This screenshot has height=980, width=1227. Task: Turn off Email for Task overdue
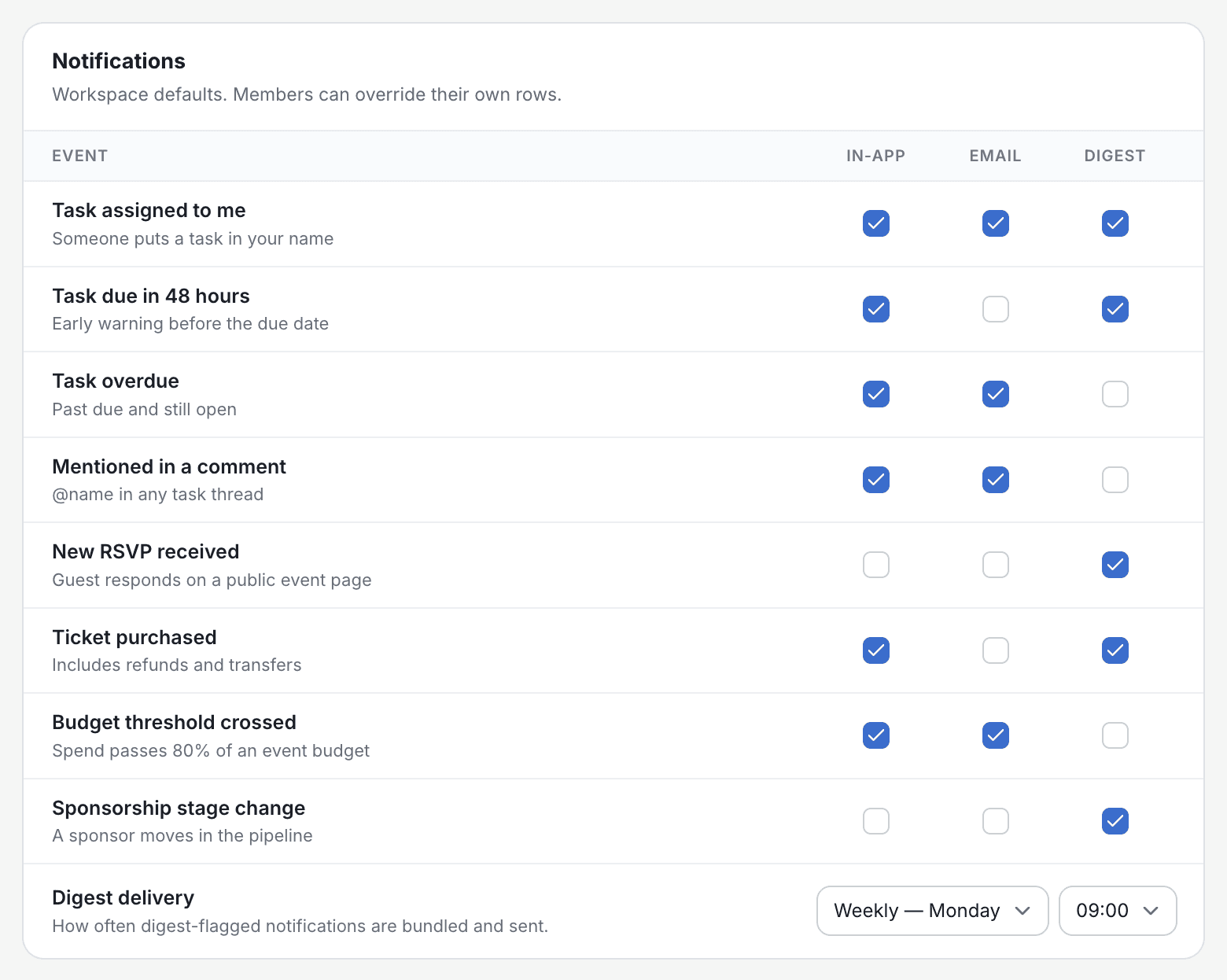(x=996, y=394)
